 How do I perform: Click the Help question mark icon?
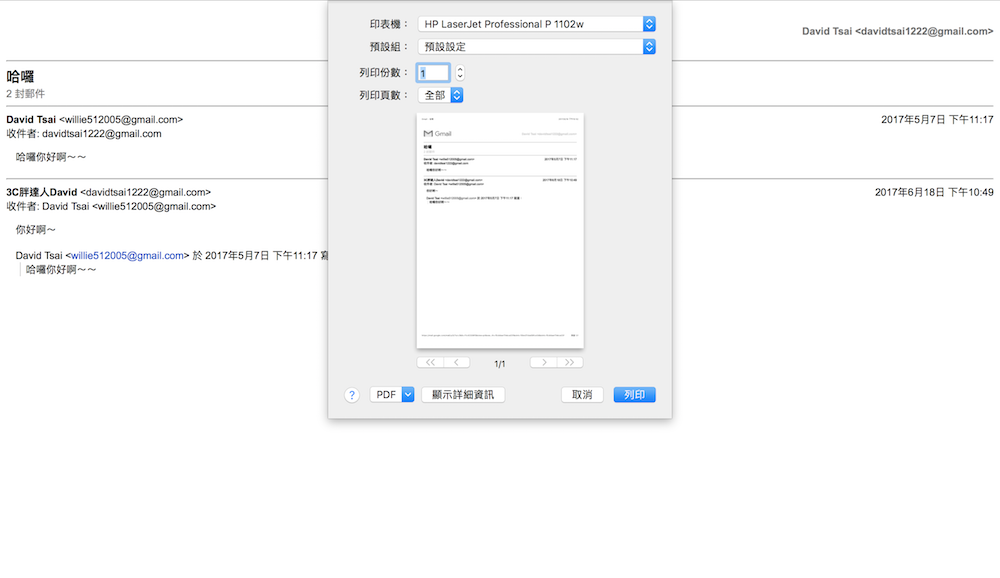click(x=351, y=394)
